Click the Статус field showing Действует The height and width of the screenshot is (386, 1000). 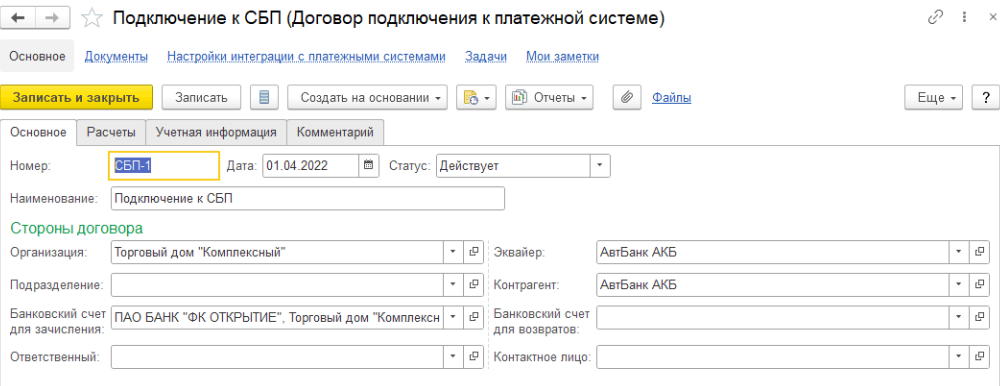pyautogui.click(x=513, y=166)
